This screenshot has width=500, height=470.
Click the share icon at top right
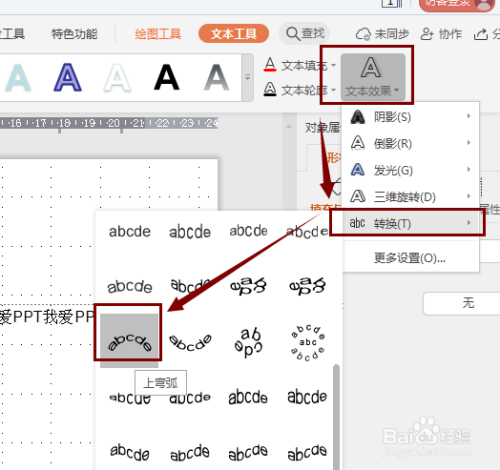481,34
